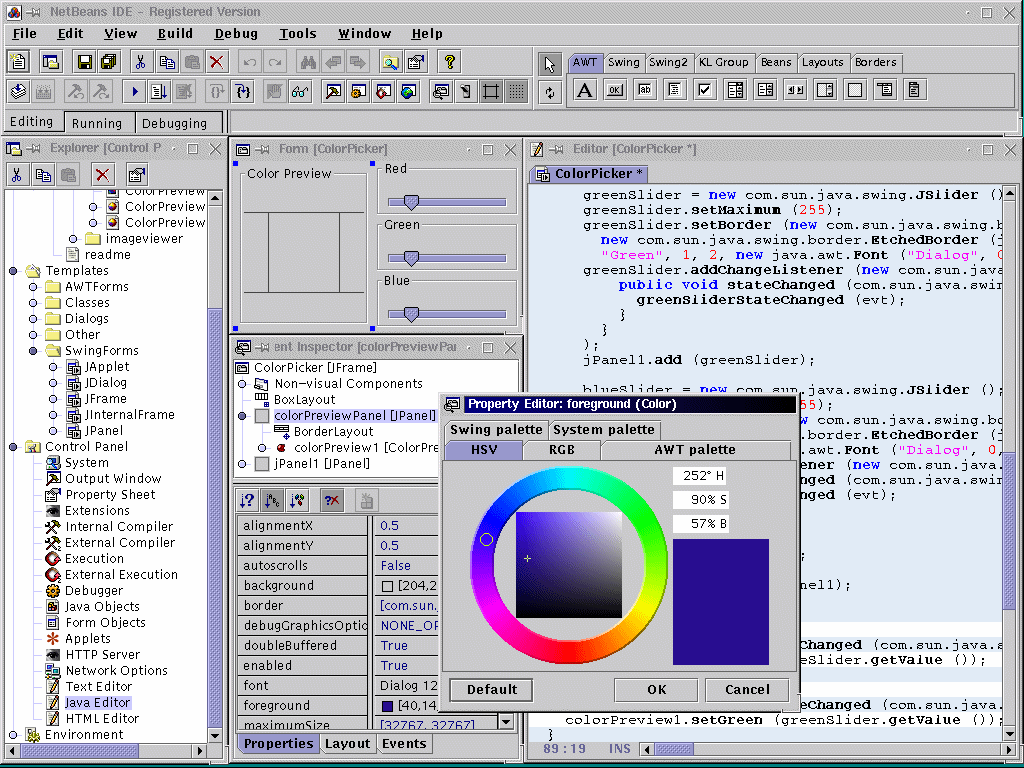The height and width of the screenshot is (768, 1024).
Task: Click the Default button in Property Editor
Action: coord(491,689)
